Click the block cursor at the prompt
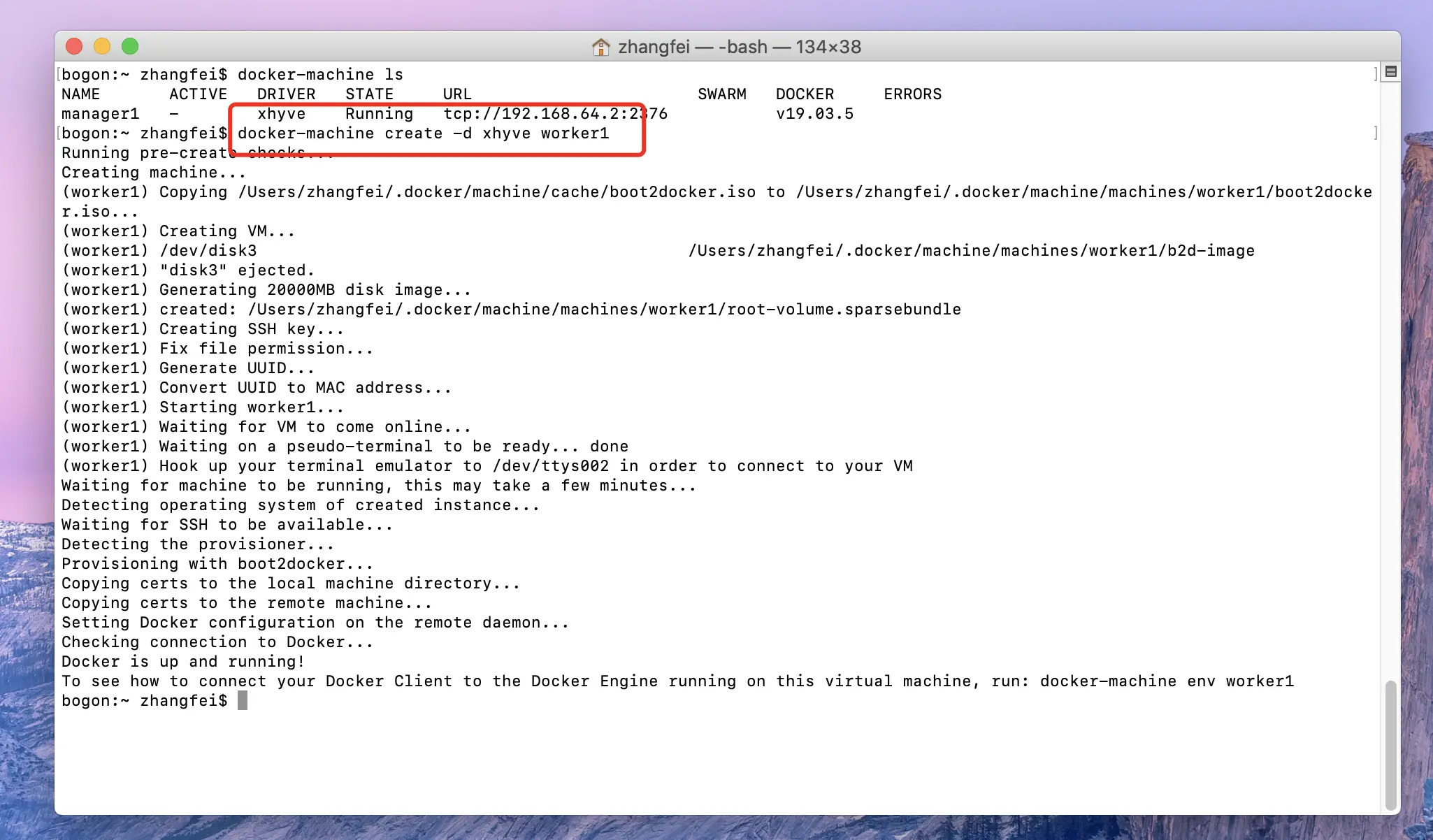1433x840 pixels. pos(243,700)
